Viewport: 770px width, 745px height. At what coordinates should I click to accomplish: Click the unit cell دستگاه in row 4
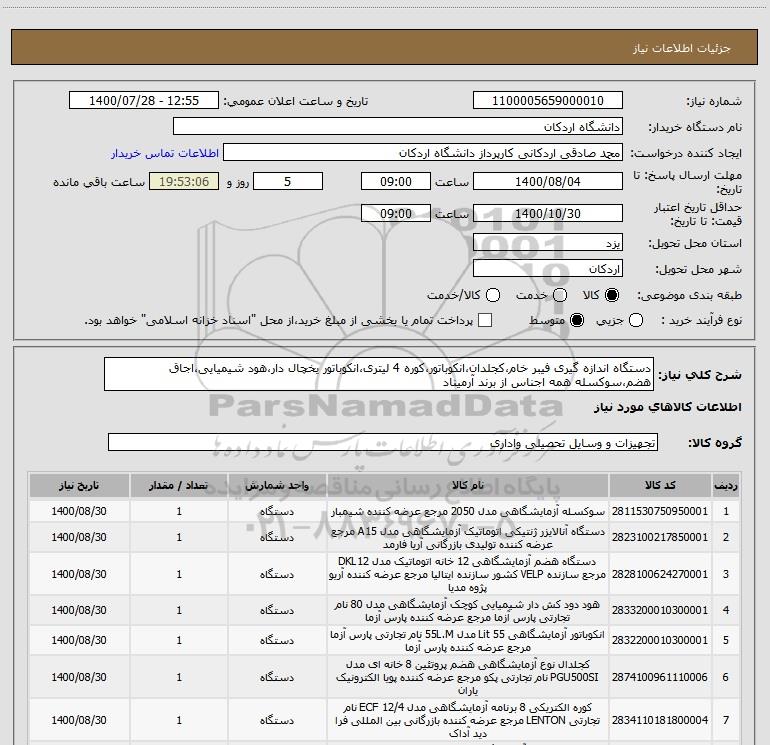coord(277,610)
